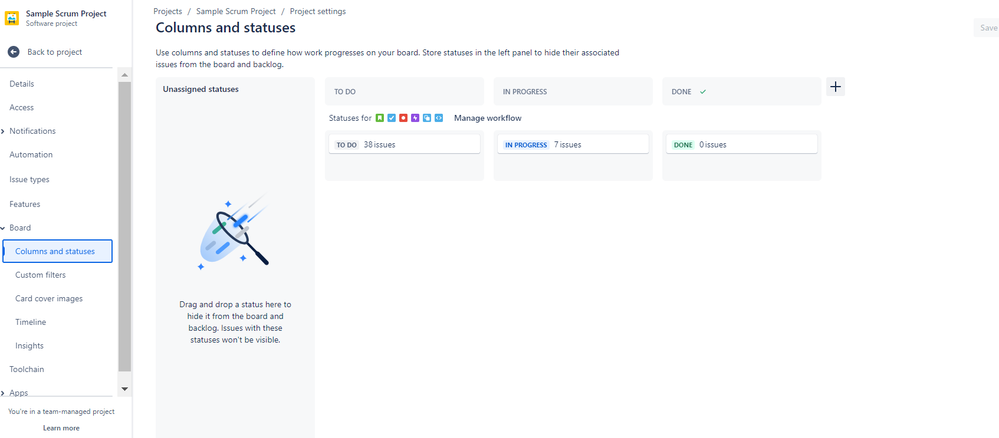This screenshot has width=999, height=438.
Task: Open Automation settings
Action: pos(31,155)
